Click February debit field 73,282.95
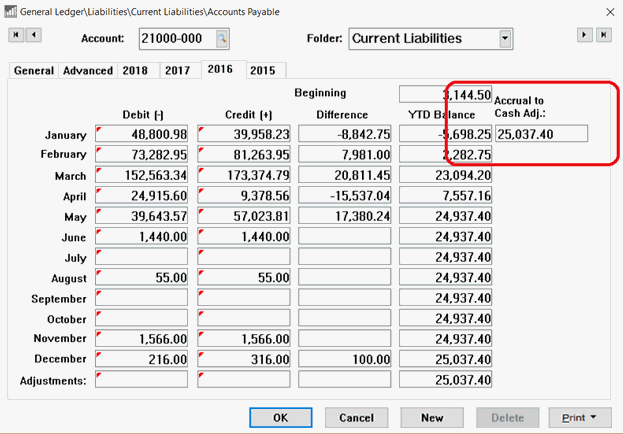 coord(141,154)
